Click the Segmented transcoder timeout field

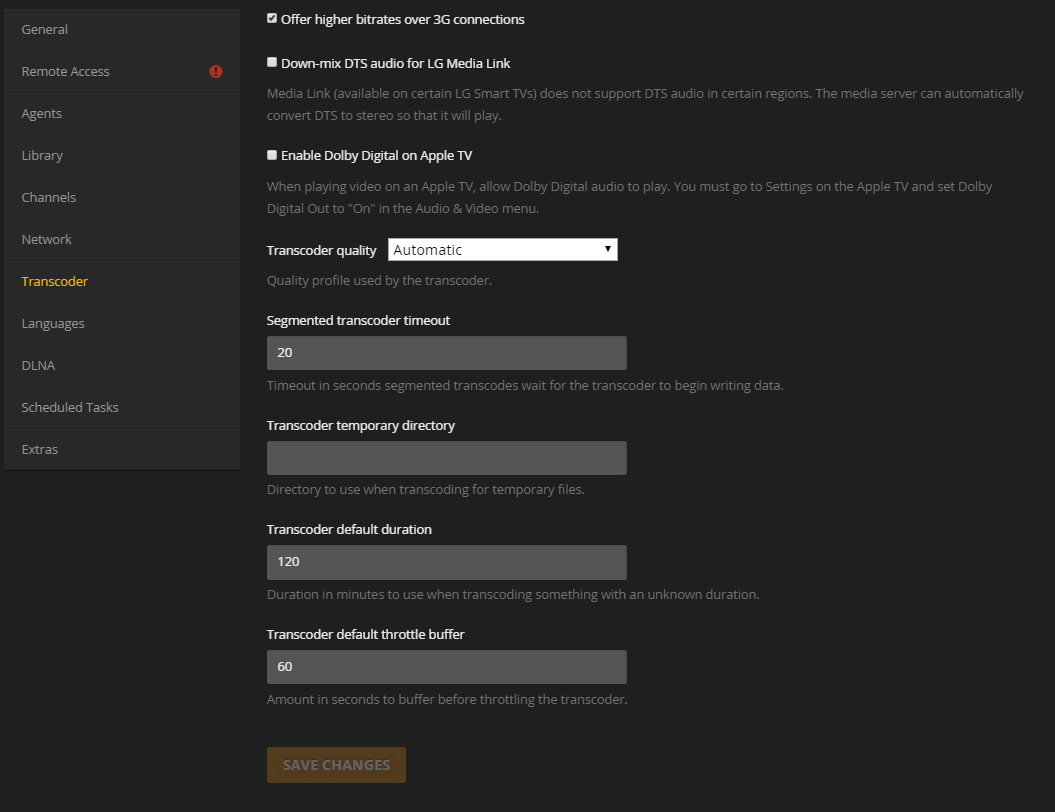pyautogui.click(x=446, y=353)
